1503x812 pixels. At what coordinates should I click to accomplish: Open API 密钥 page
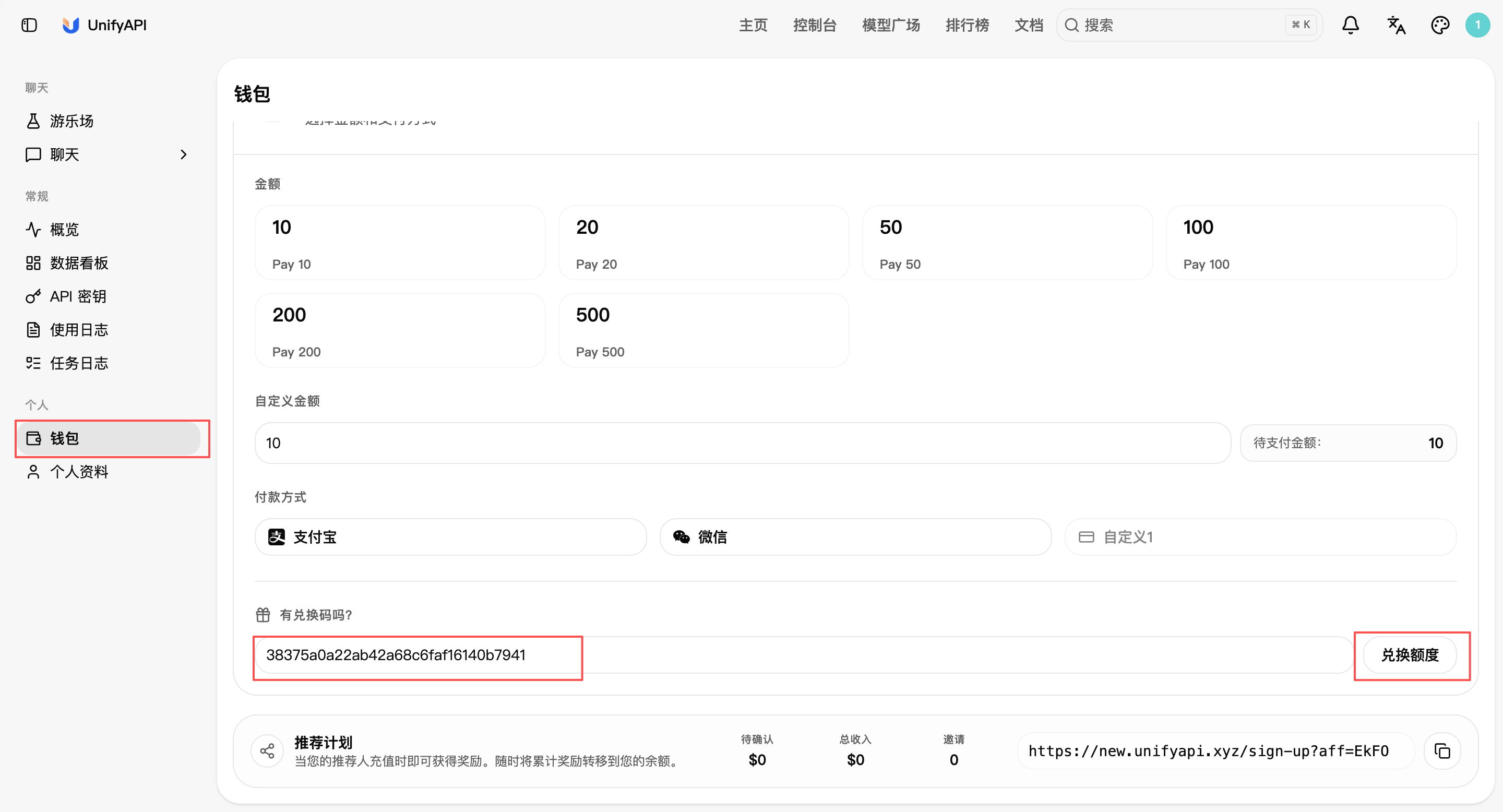click(109, 296)
